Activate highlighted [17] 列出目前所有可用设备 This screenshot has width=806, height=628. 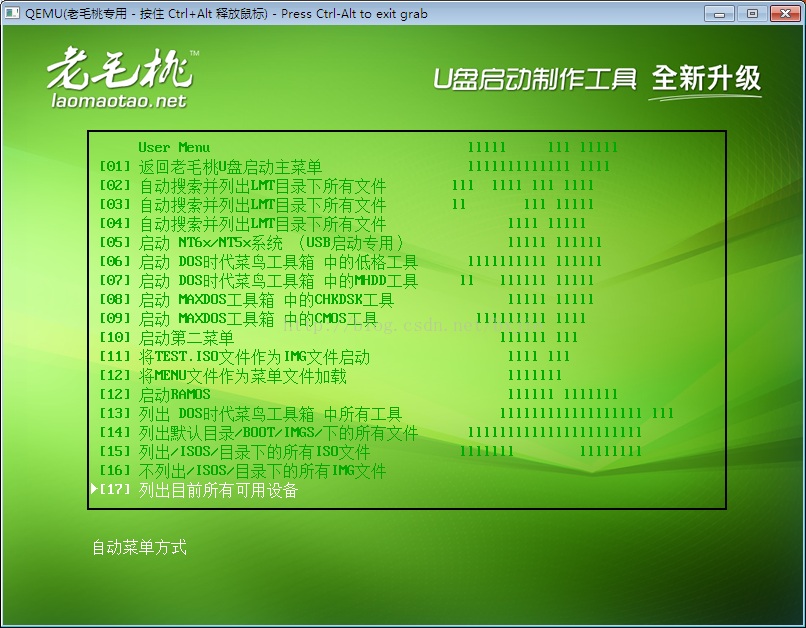pyautogui.click(x=194, y=490)
